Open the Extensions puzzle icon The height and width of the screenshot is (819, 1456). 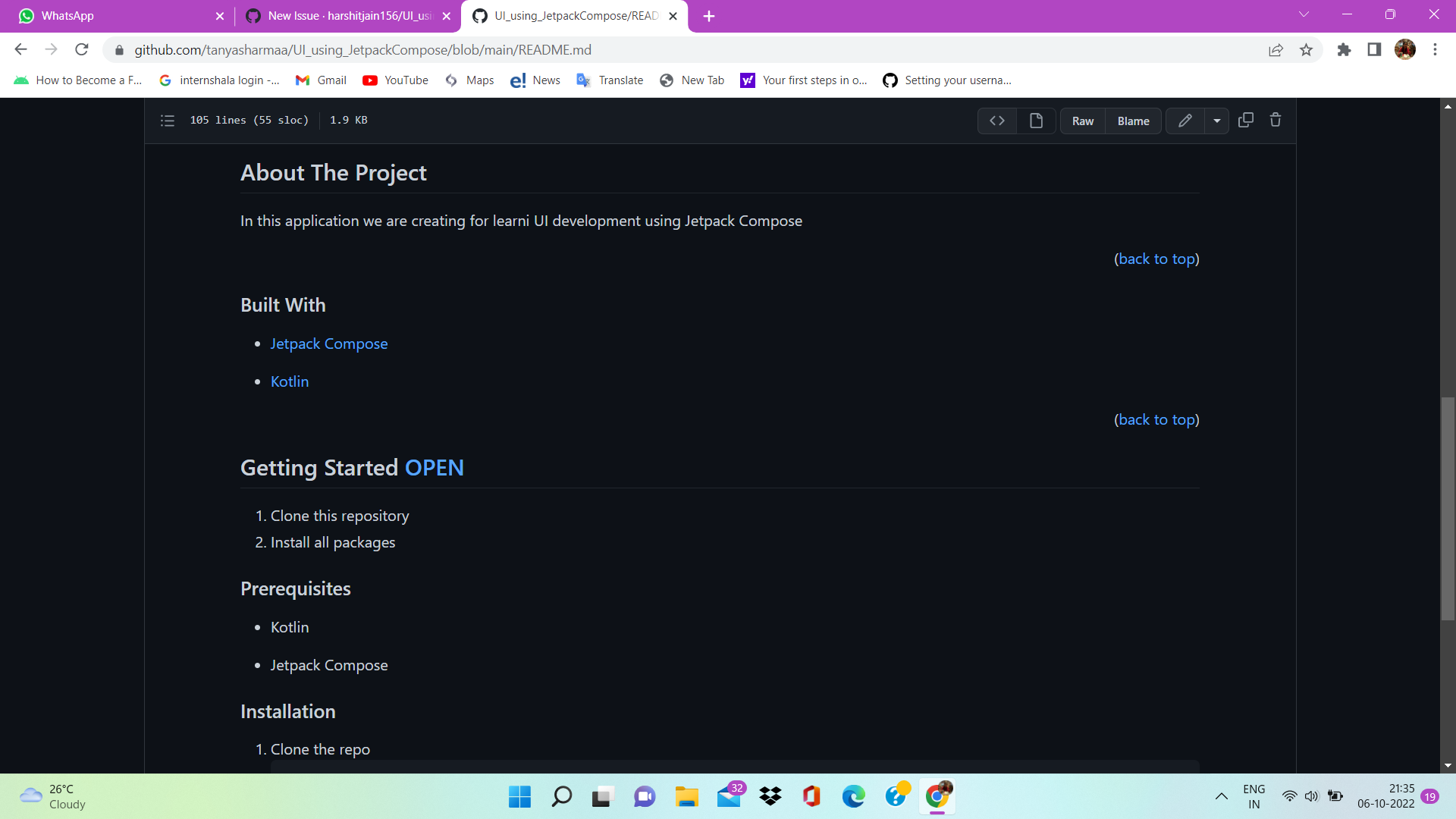click(x=1344, y=49)
